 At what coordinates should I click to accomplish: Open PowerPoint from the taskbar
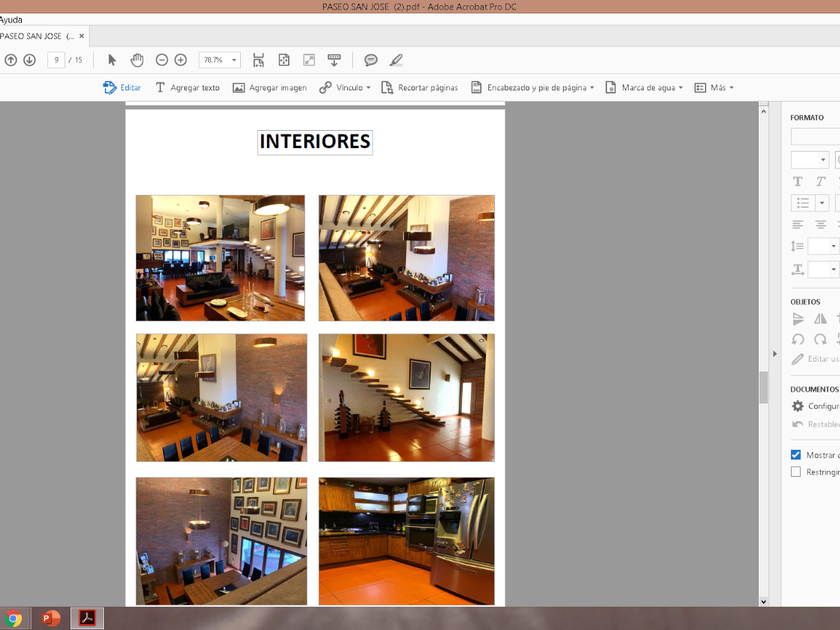[51, 619]
